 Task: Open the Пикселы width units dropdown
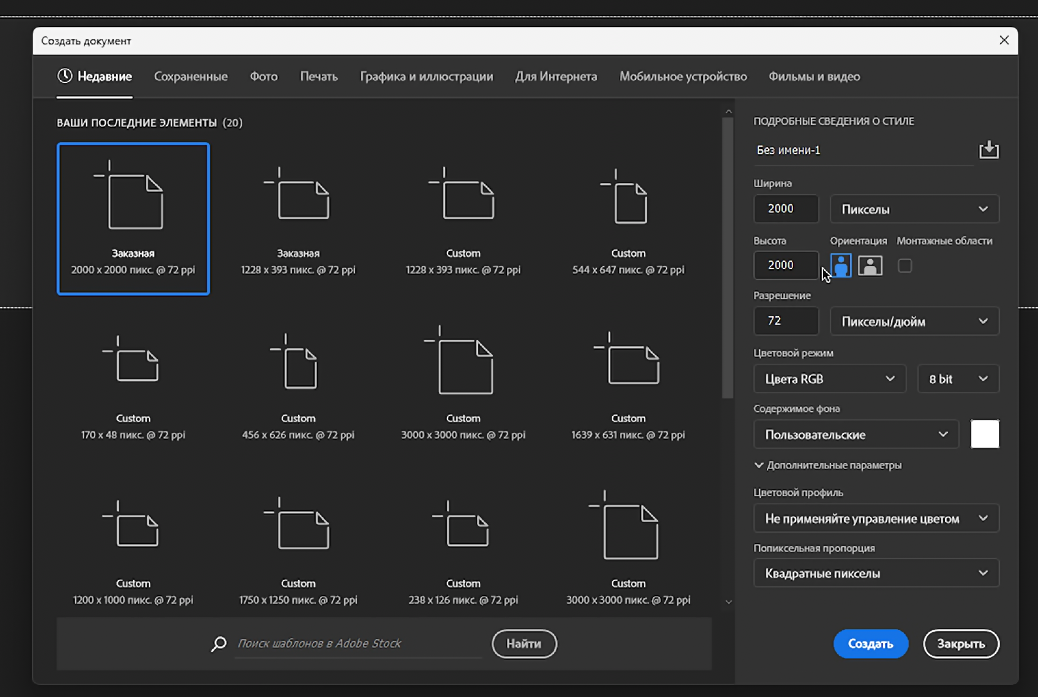coord(914,209)
